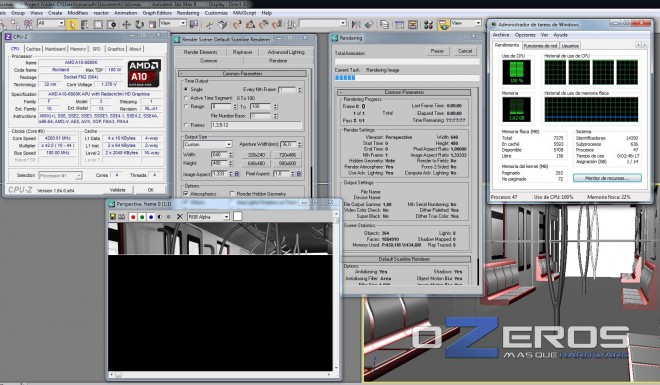Open the RGB Alpha channel dropdown

(x=208, y=217)
